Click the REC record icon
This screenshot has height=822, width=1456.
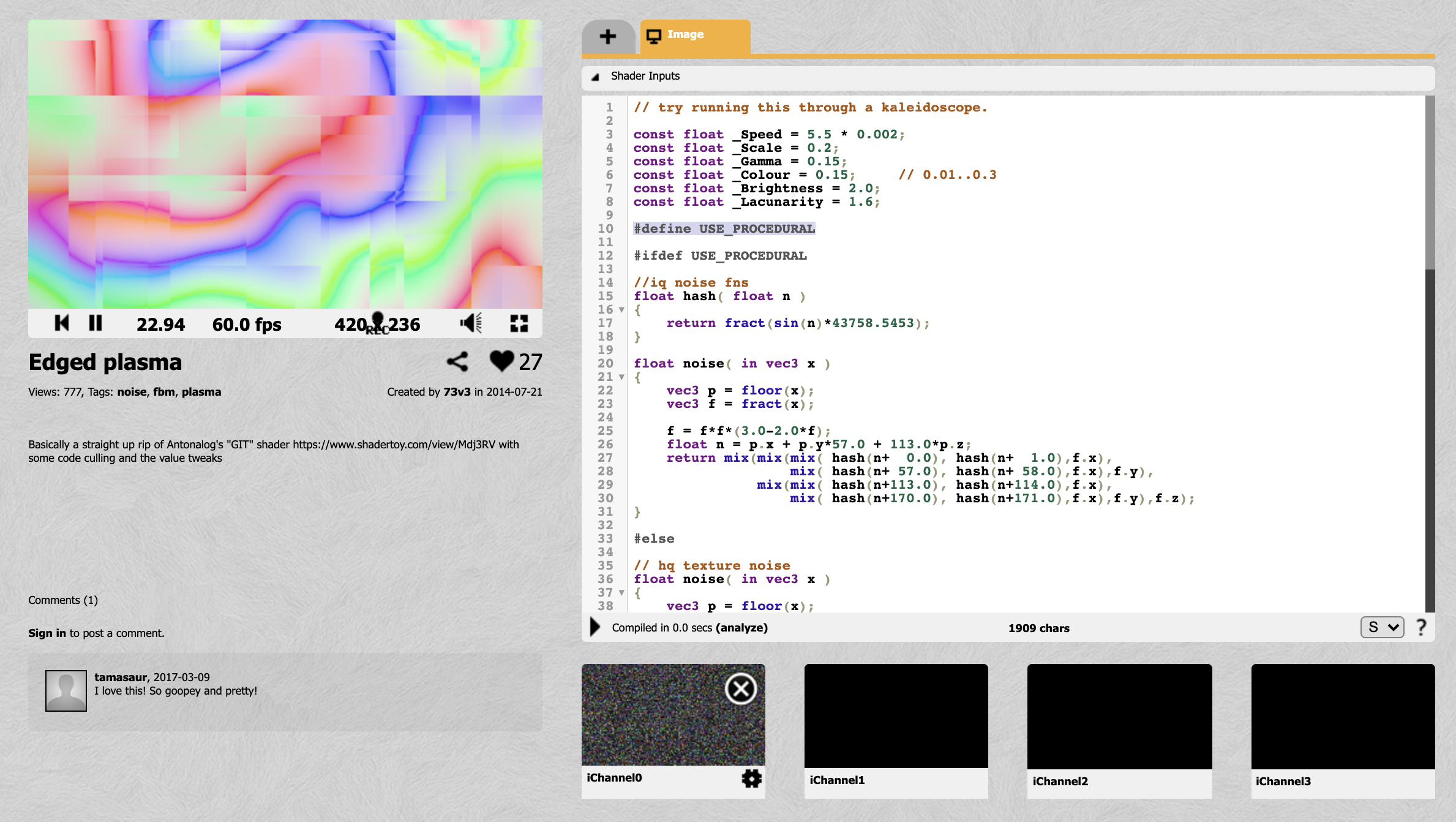pos(377,323)
